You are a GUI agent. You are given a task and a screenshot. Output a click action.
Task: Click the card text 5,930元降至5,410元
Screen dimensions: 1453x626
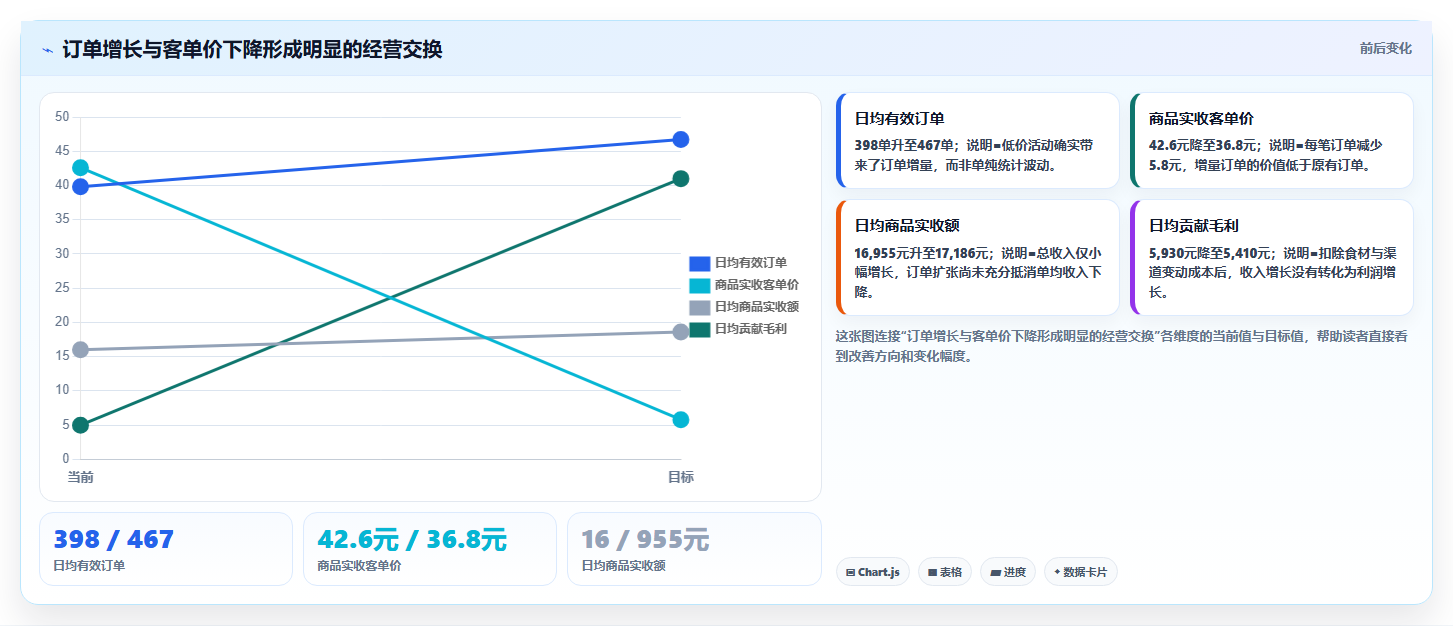[1210, 253]
